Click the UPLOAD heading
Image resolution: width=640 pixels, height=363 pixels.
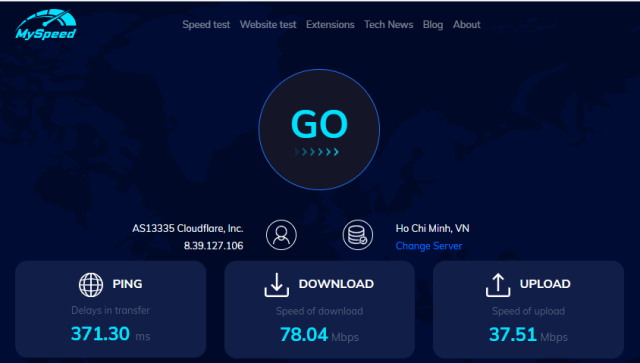pyautogui.click(x=545, y=284)
